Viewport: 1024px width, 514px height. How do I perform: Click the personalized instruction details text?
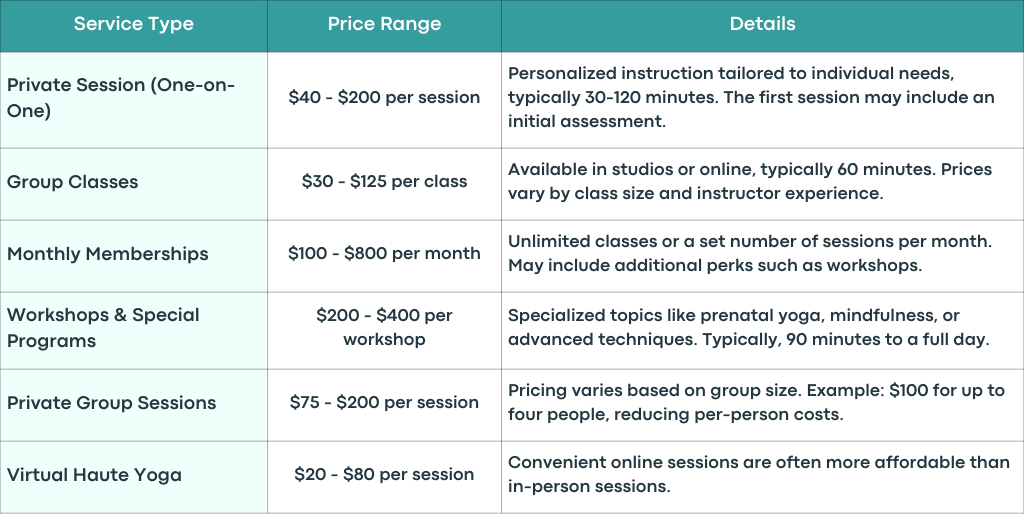(751, 97)
